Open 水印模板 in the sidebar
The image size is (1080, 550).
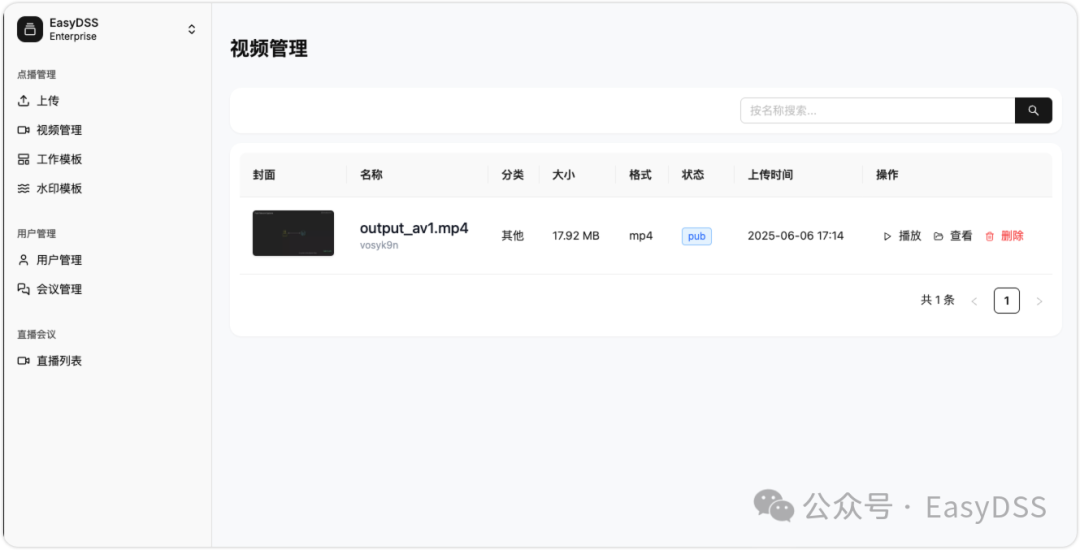50,189
